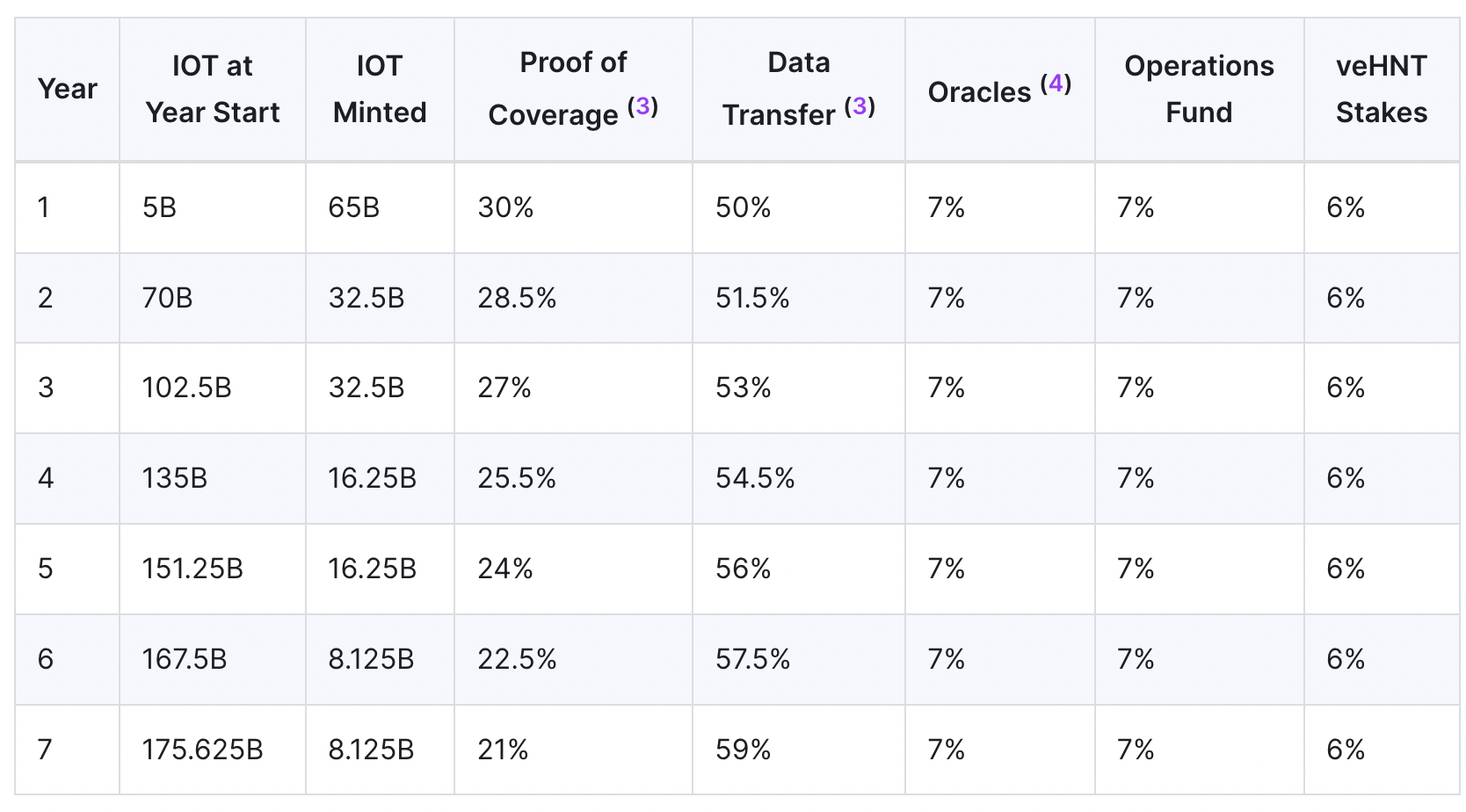1466x812 pixels.
Task: Click the IOT at Year Start header
Action: [213, 89]
